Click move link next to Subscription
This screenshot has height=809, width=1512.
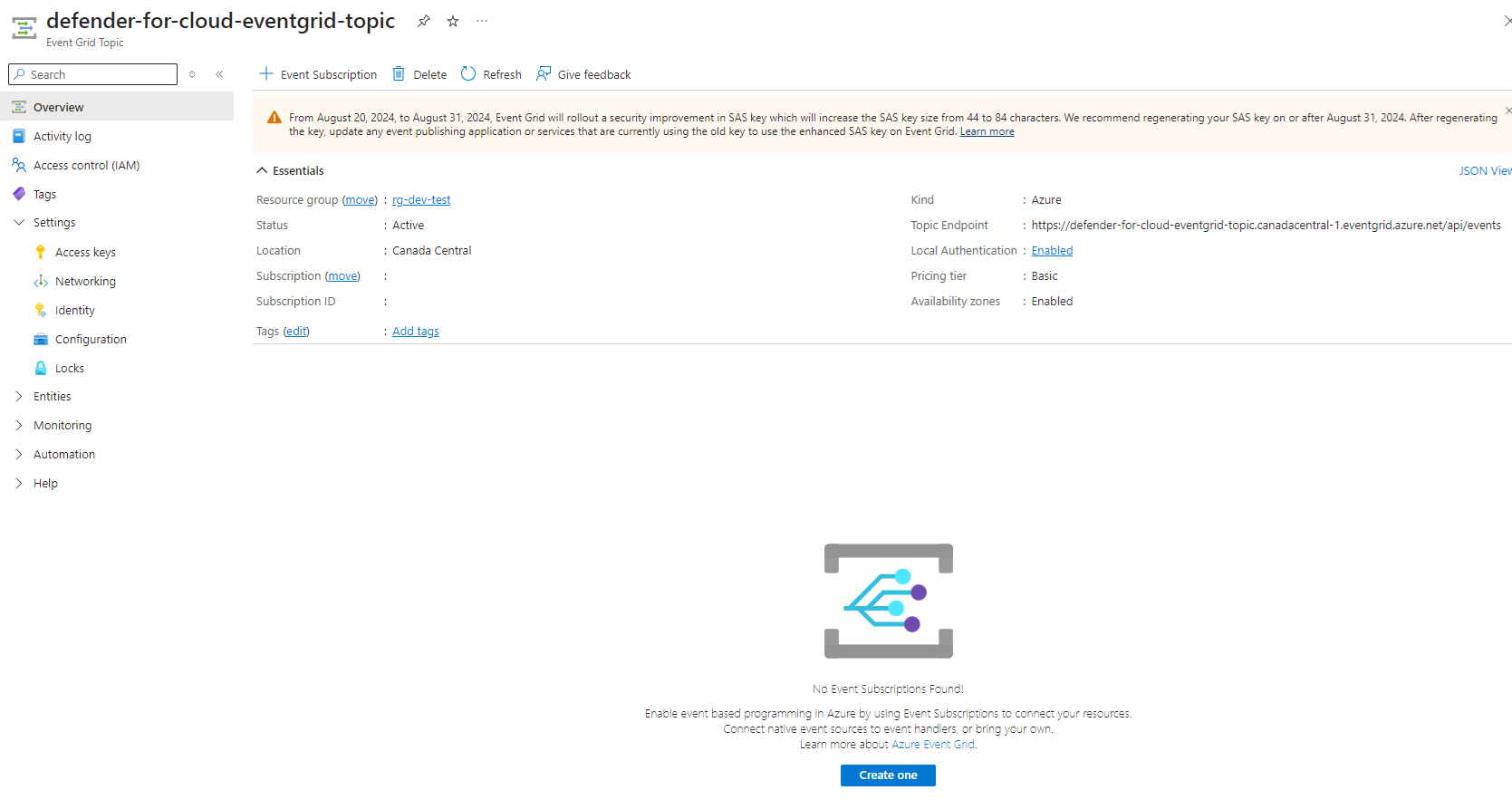342,276
